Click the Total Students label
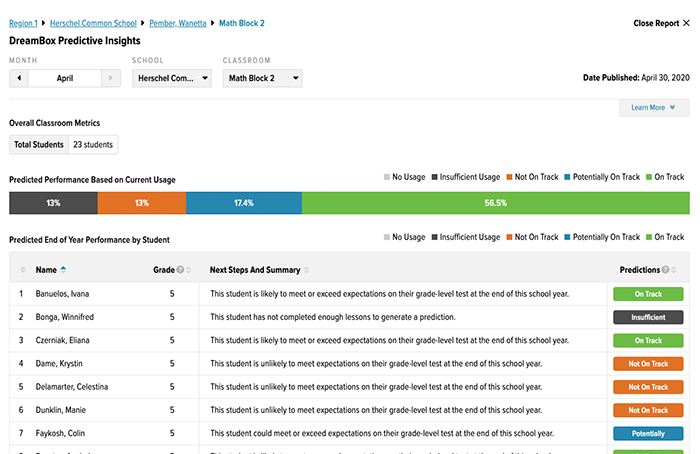This screenshot has height=454, width=700. click(x=39, y=145)
